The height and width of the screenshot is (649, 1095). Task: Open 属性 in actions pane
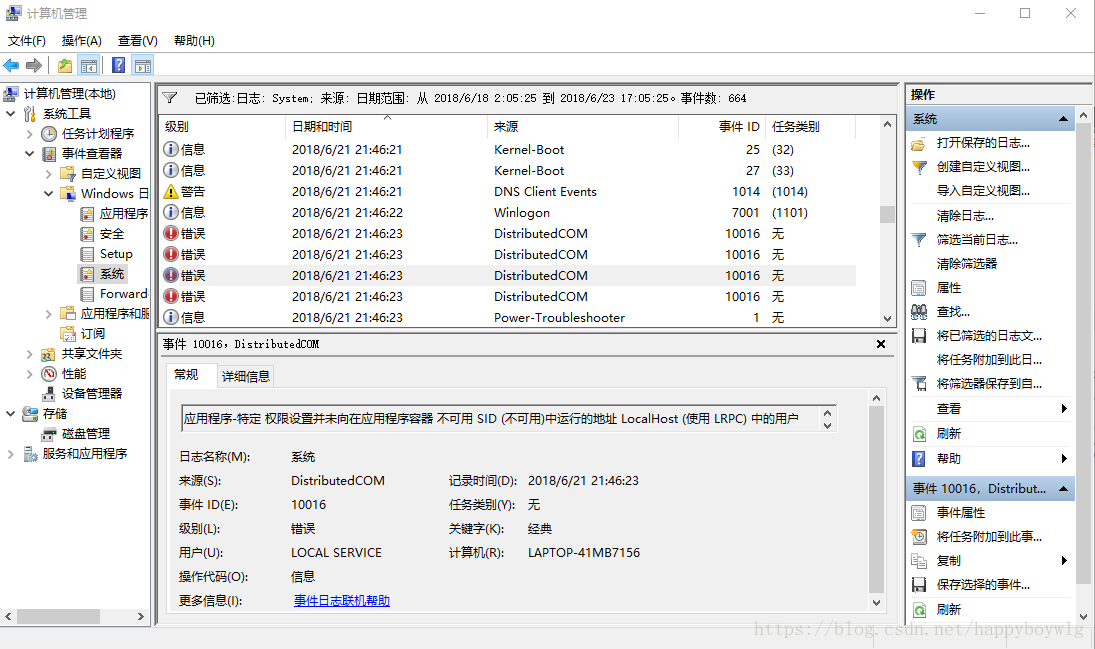pyautogui.click(x=948, y=288)
